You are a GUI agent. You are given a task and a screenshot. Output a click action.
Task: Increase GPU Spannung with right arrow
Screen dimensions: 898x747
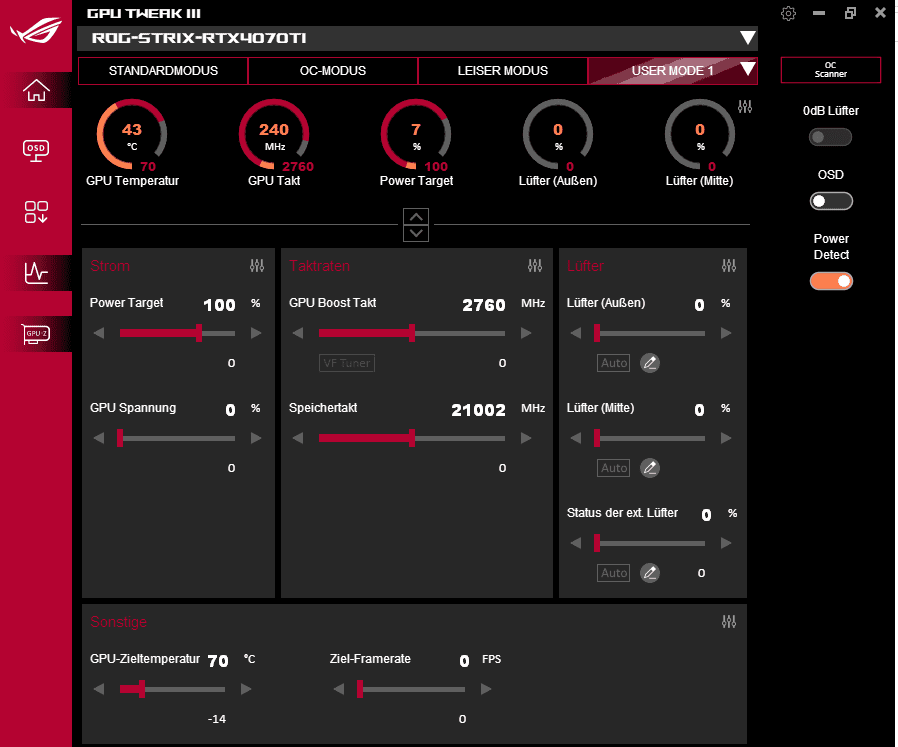coord(256,438)
